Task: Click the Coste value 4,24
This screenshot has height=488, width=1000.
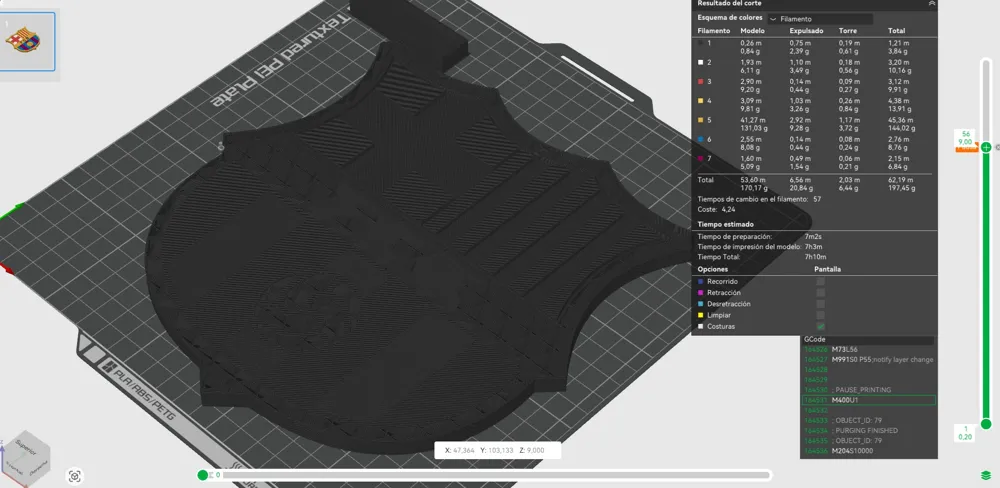Action: click(x=728, y=209)
